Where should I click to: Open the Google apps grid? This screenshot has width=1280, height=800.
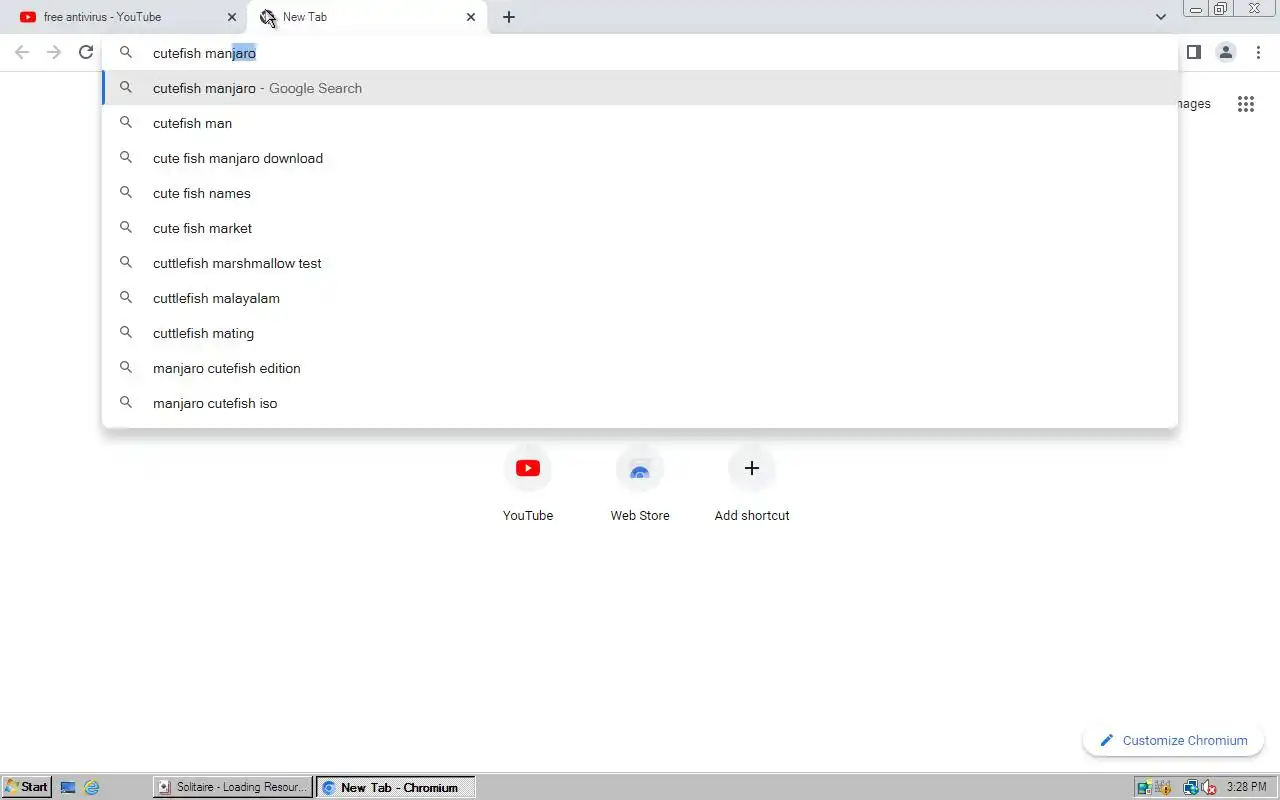click(x=1246, y=104)
